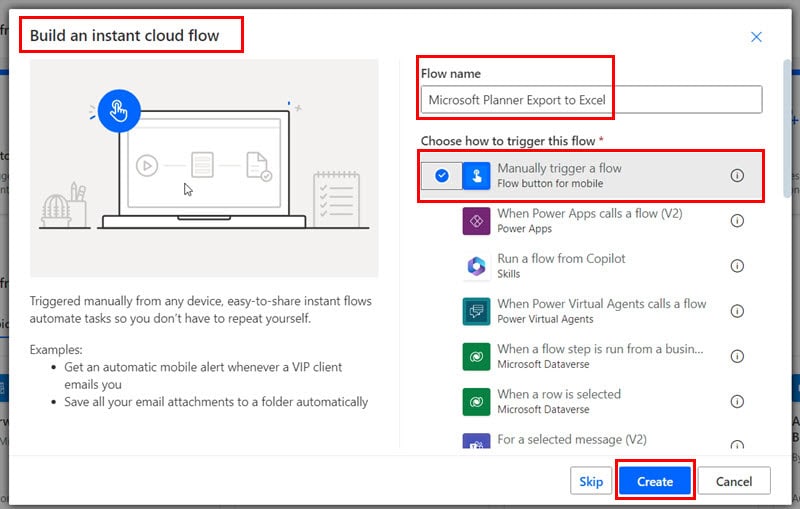Click the Skip button
Viewport: 800px width, 509px height.
(591, 481)
